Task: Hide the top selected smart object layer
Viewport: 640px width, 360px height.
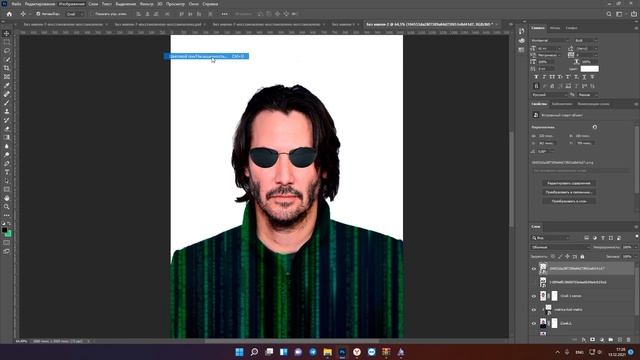Action: [533, 269]
